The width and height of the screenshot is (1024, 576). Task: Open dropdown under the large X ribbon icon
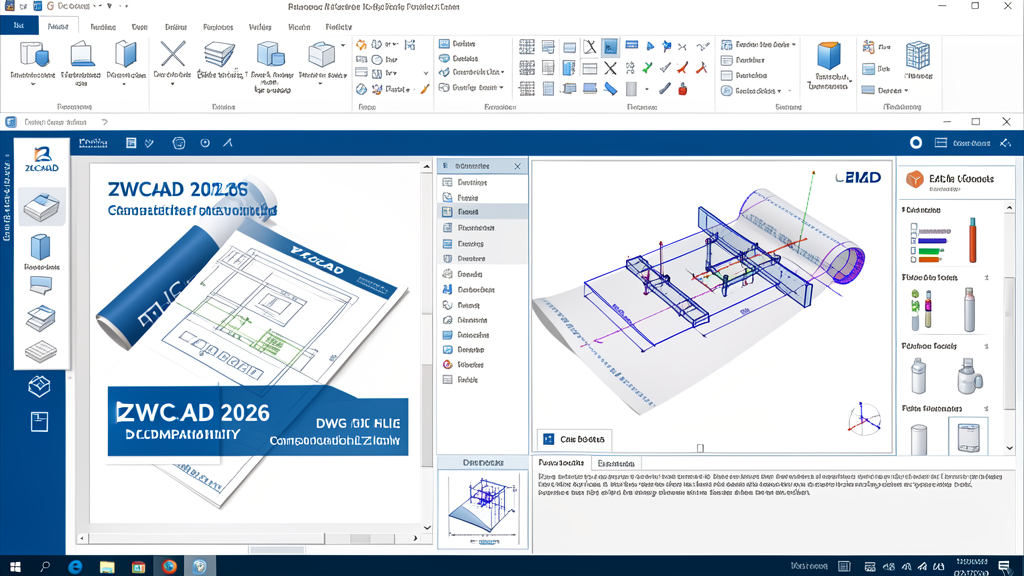tap(172, 84)
